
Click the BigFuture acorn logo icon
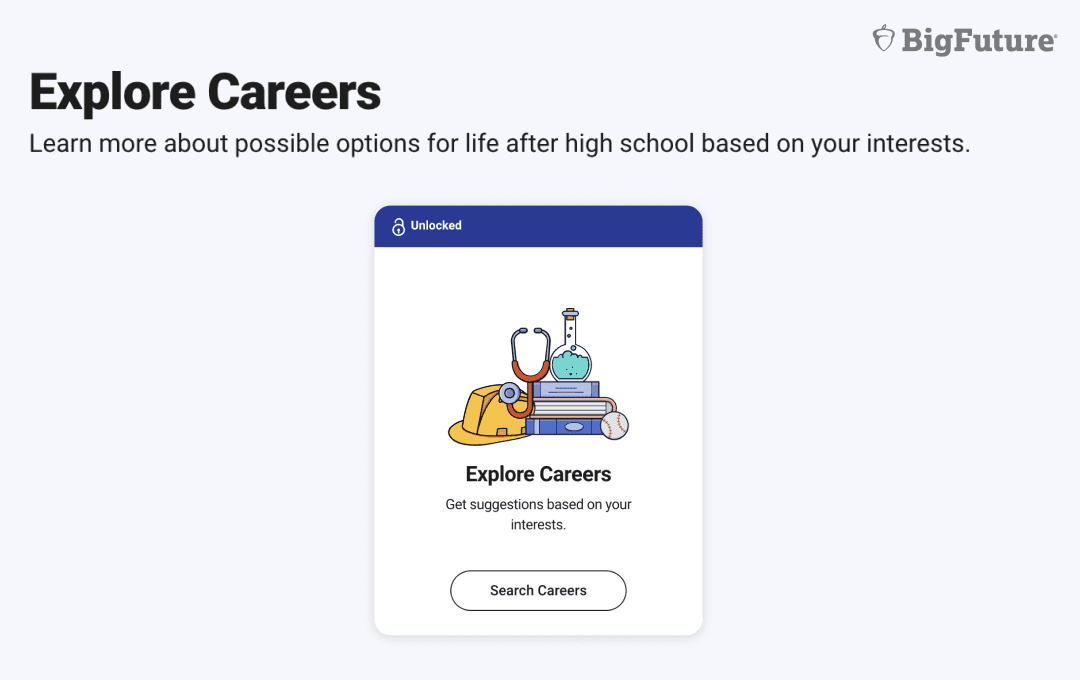pos(883,39)
